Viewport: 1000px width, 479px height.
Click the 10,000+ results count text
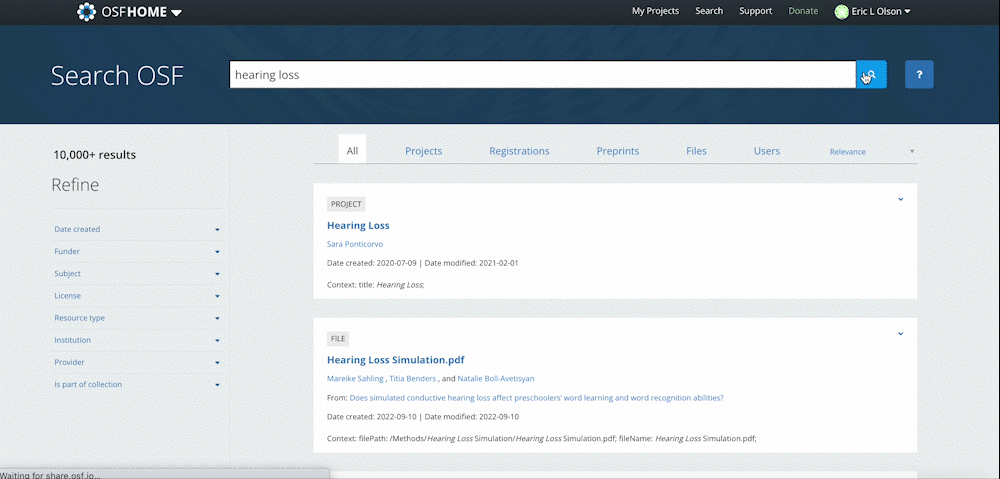click(94, 155)
